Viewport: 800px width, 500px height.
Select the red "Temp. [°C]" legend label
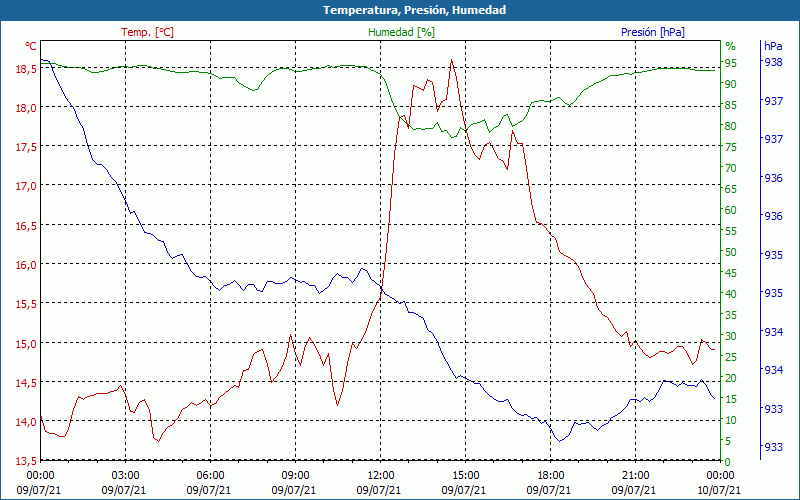pos(147,32)
